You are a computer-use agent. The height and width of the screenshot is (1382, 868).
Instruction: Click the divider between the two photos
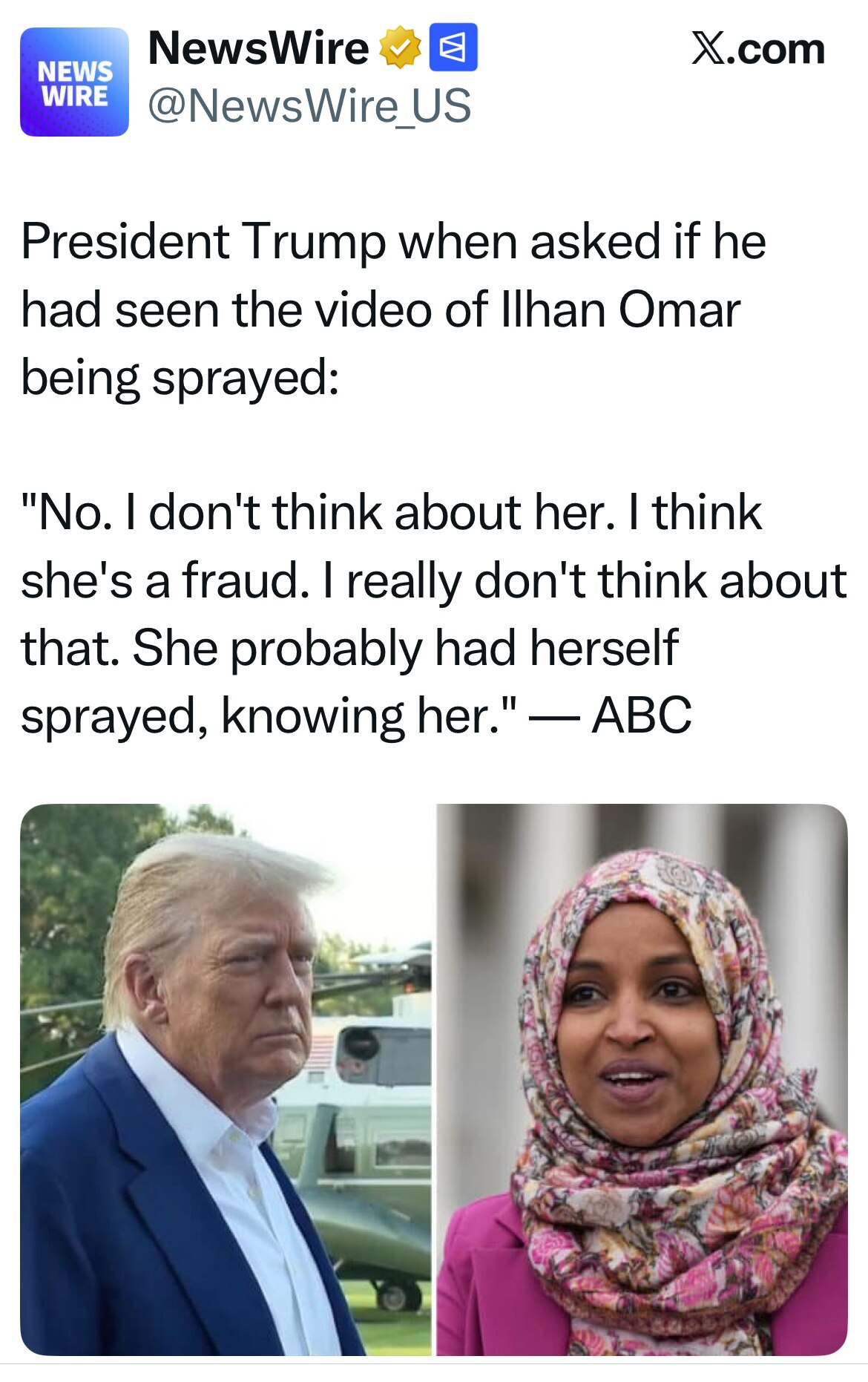434,1080
